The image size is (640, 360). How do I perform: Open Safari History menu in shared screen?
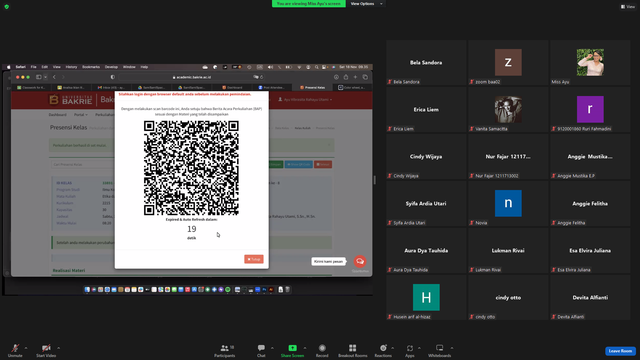click(x=71, y=67)
